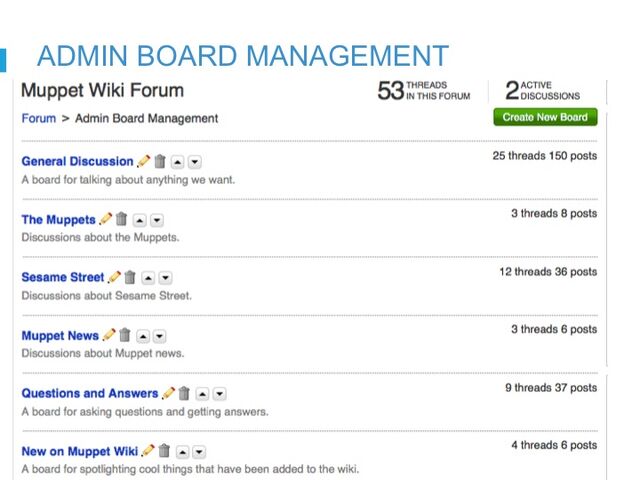Go to the Forum breadcrumb link
Viewport: 640px width, 480px height.
click(39, 118)
